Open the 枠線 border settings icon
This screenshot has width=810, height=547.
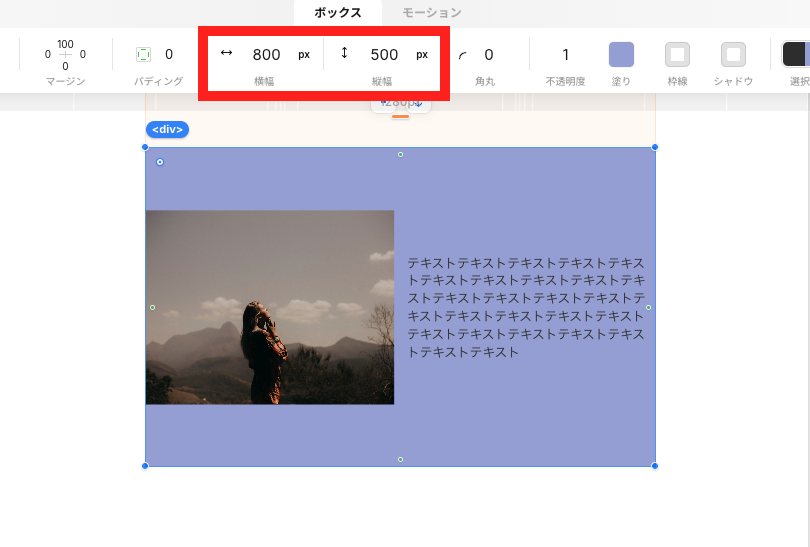(677, 55)
